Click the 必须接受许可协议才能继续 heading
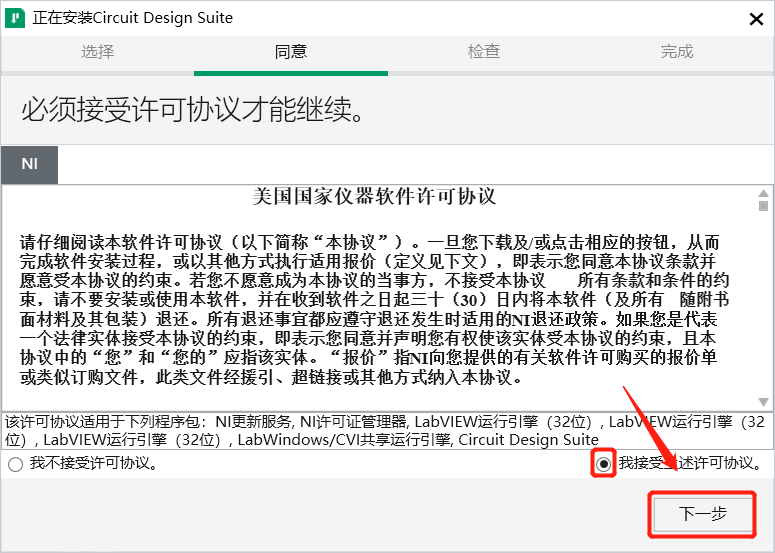The image size is (775, 553). click(x=193, y=109)
